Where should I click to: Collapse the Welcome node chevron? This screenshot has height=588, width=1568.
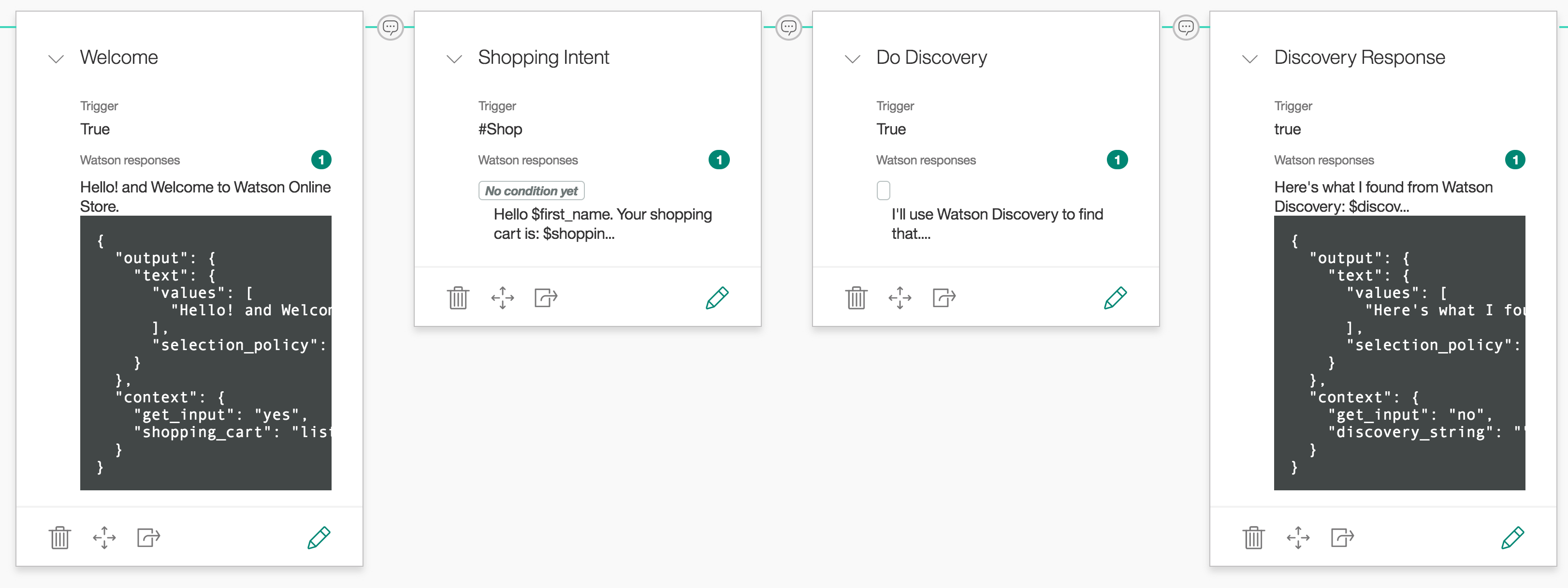click(x=56, y=59)
